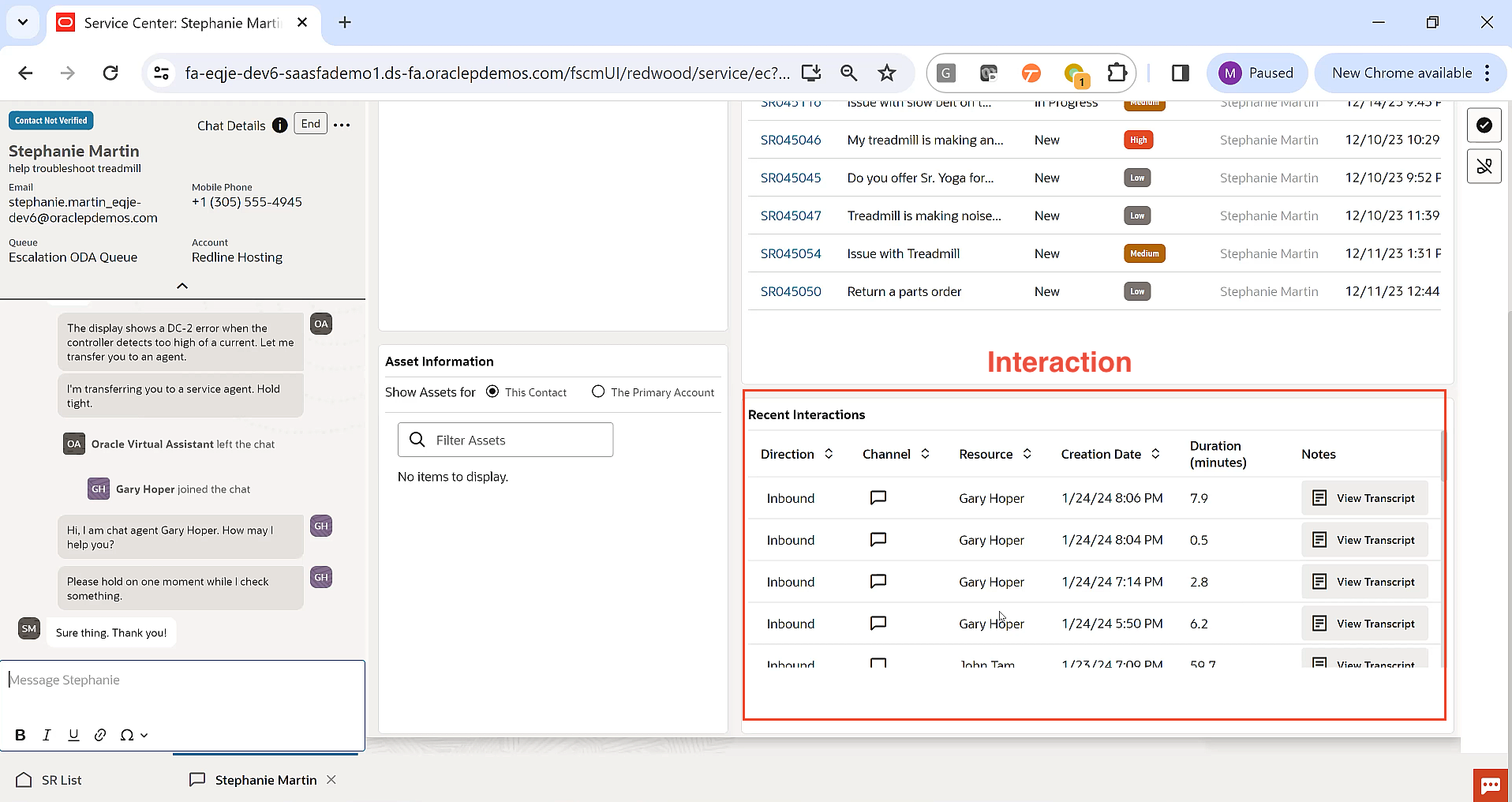Click the chat channel icon for 8:06 PM interaction
Screen dimensions: 1512x802
click(878, 497)
